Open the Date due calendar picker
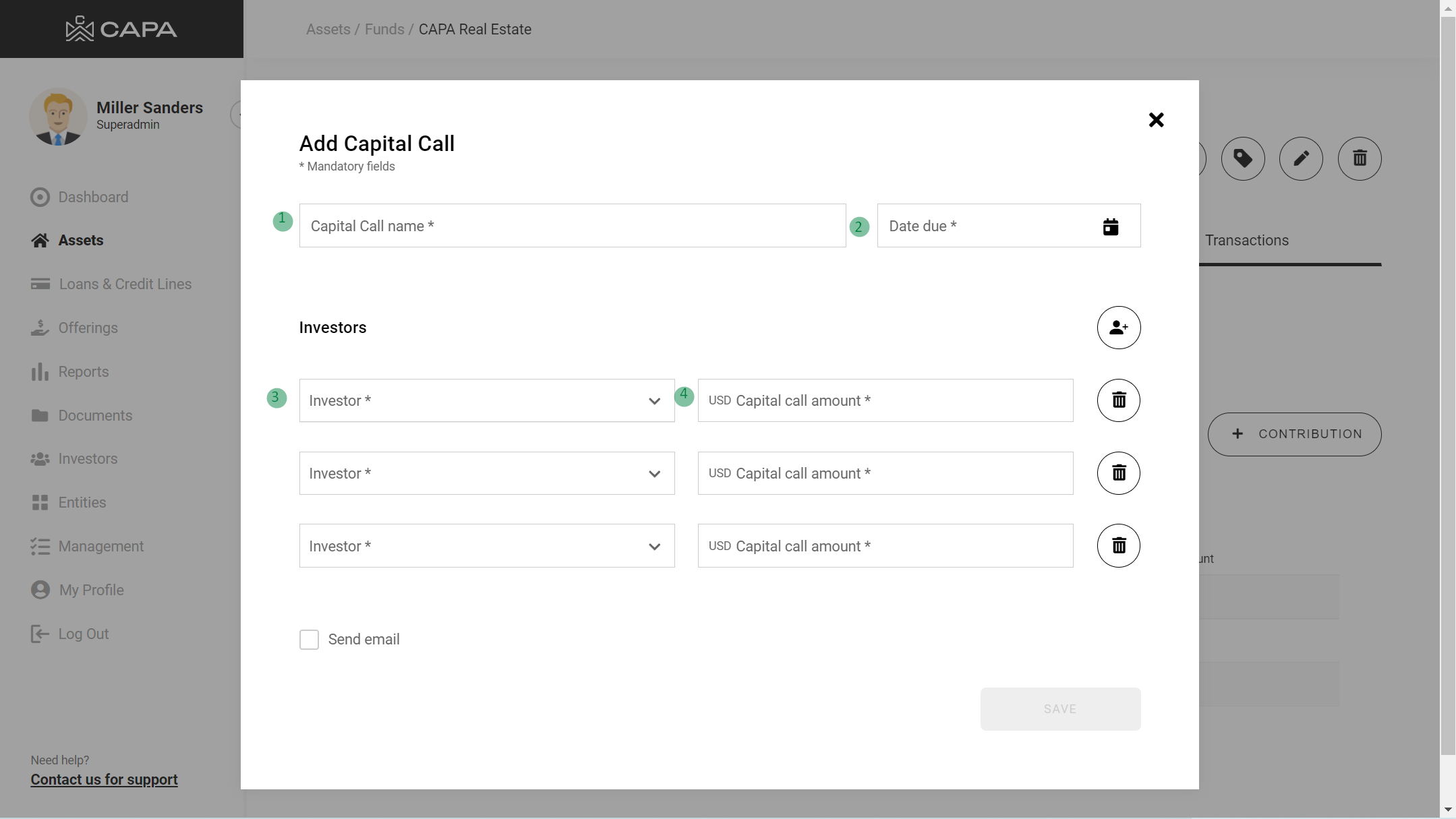This screenshot has width=1456, height=819. 1110,226
